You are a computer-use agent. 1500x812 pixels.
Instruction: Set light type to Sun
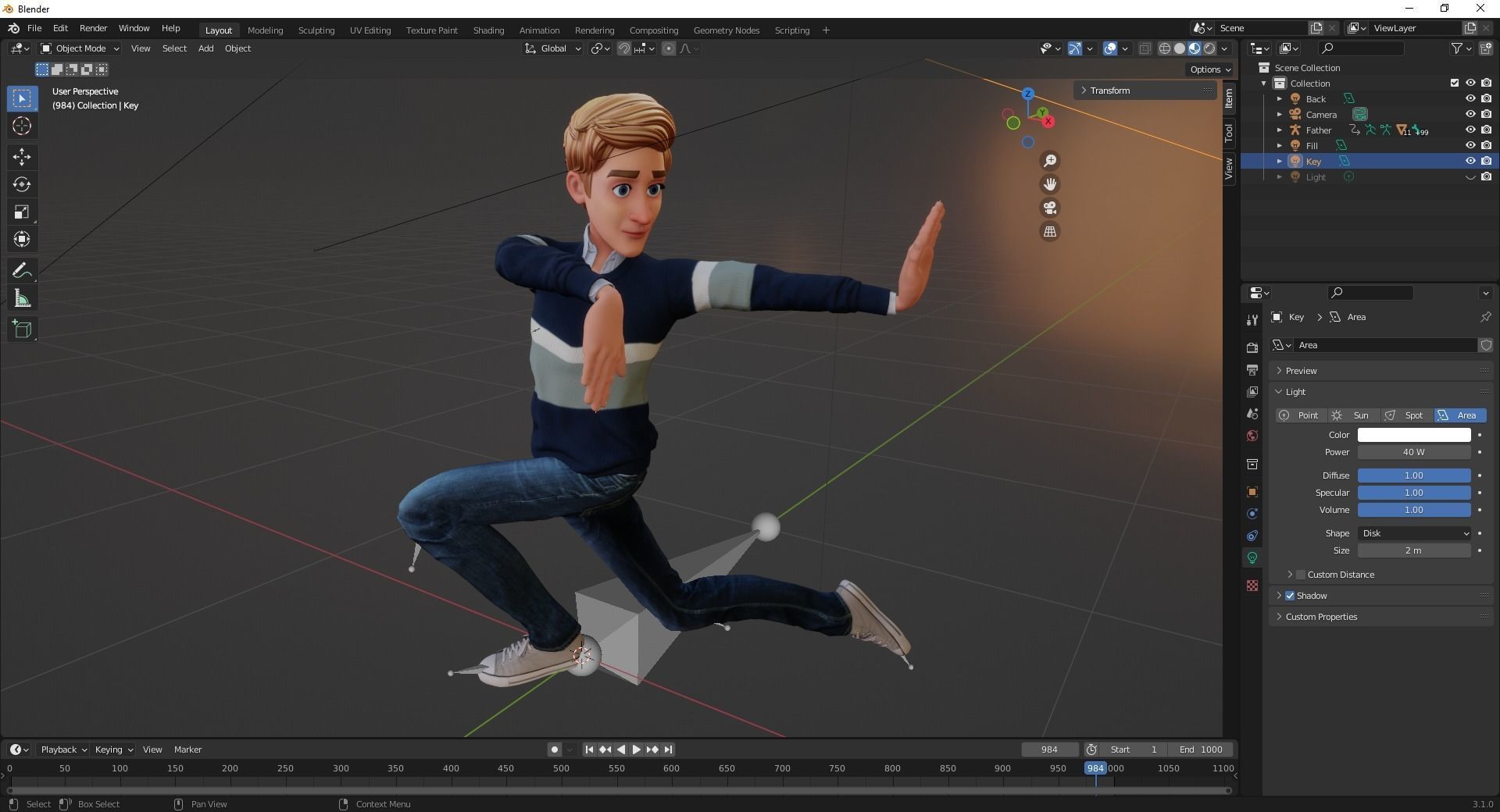click(x=1354, y=415)
